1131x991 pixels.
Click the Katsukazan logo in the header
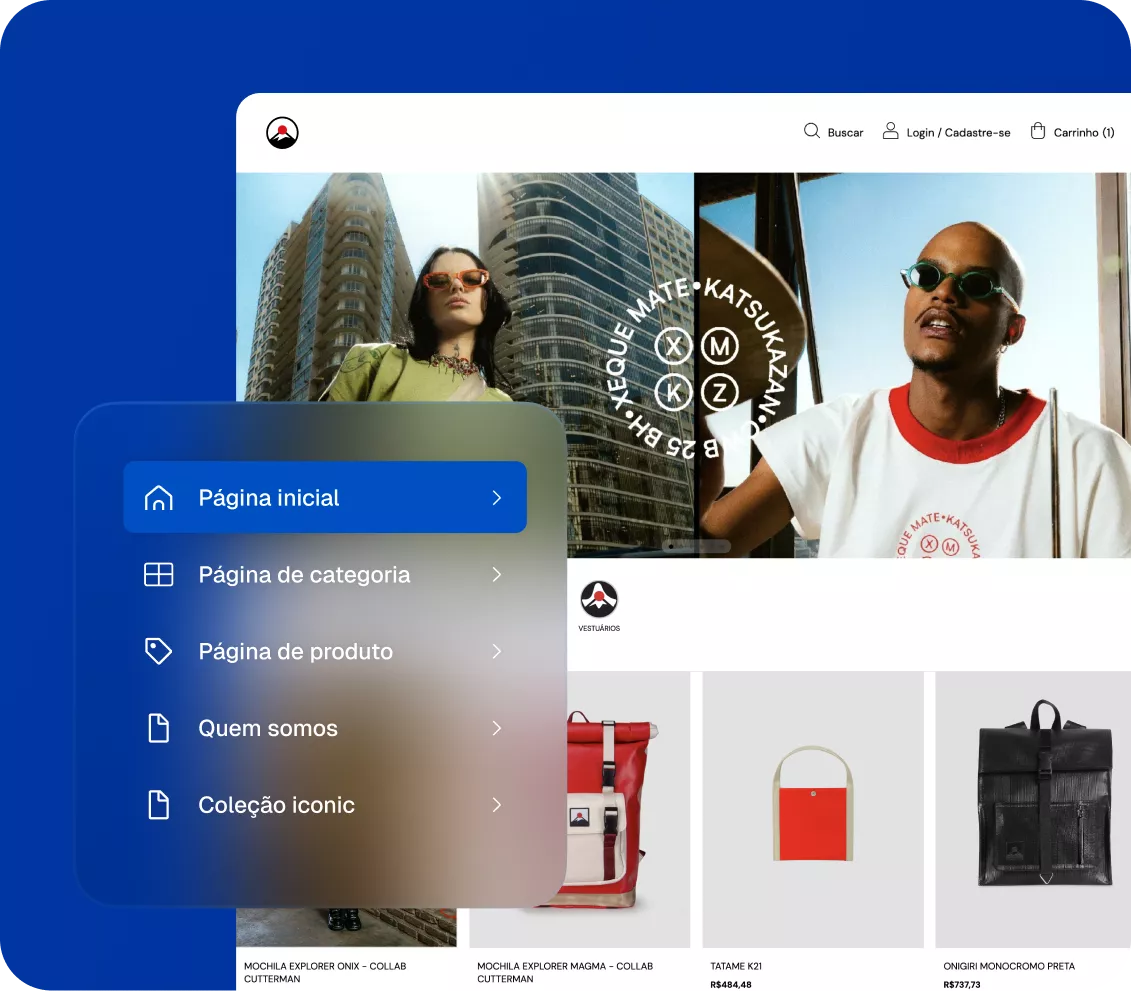pyautogui.click(x=281, y=131)
